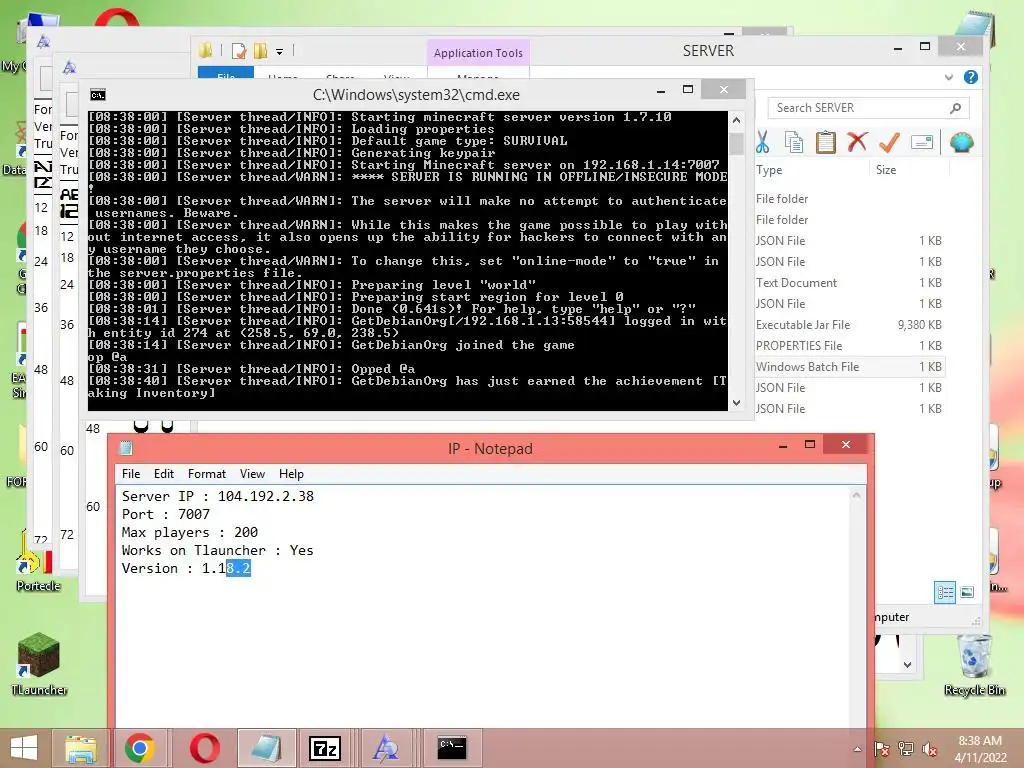Click the Properties page icon in quick access toolbar
The height and width of the screenshot is (768, 1024).
pos(239,50)
